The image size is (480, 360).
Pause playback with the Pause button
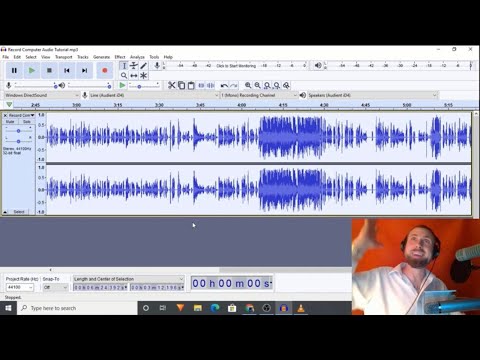pos(14,70)
